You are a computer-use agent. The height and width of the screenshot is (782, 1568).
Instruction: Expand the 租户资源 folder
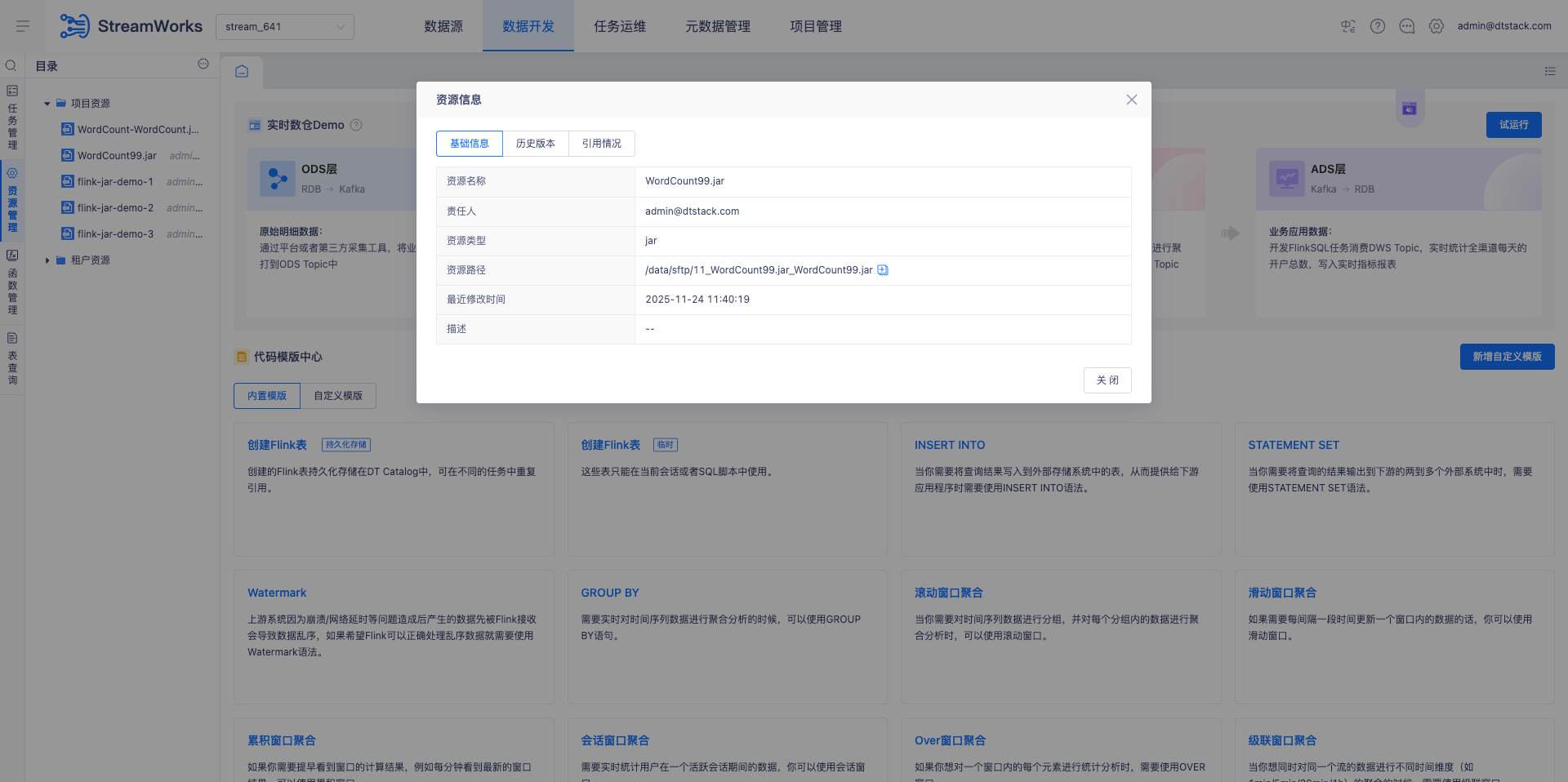[x=47, y=260]
